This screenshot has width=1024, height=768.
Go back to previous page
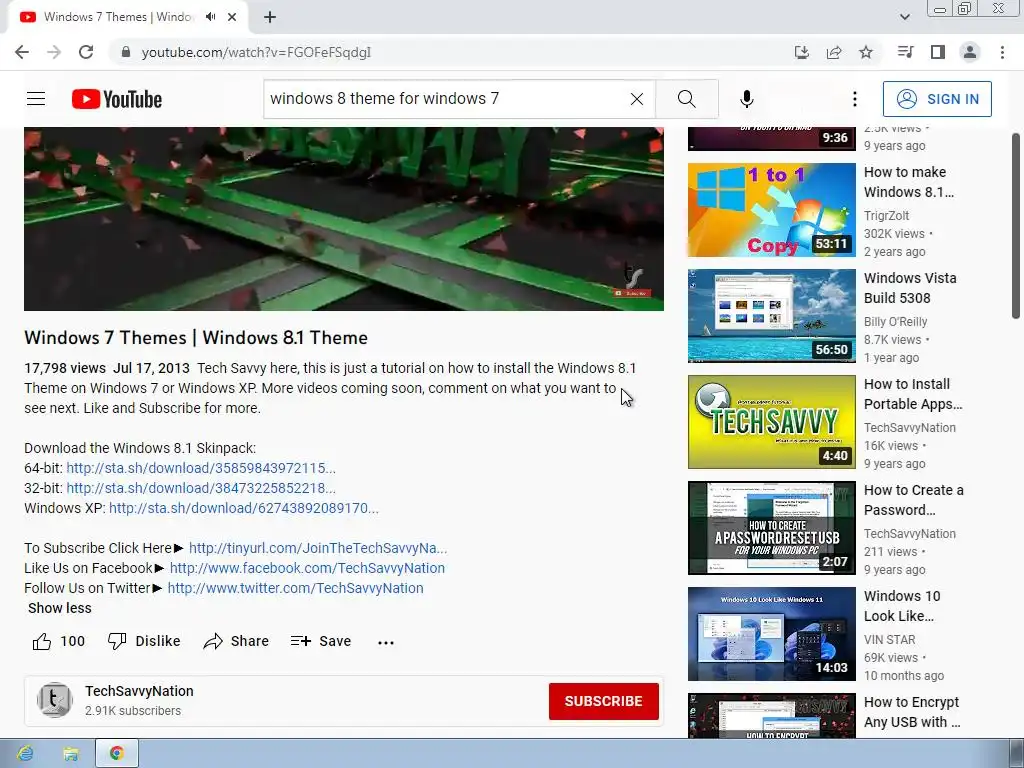click(22, 52)
